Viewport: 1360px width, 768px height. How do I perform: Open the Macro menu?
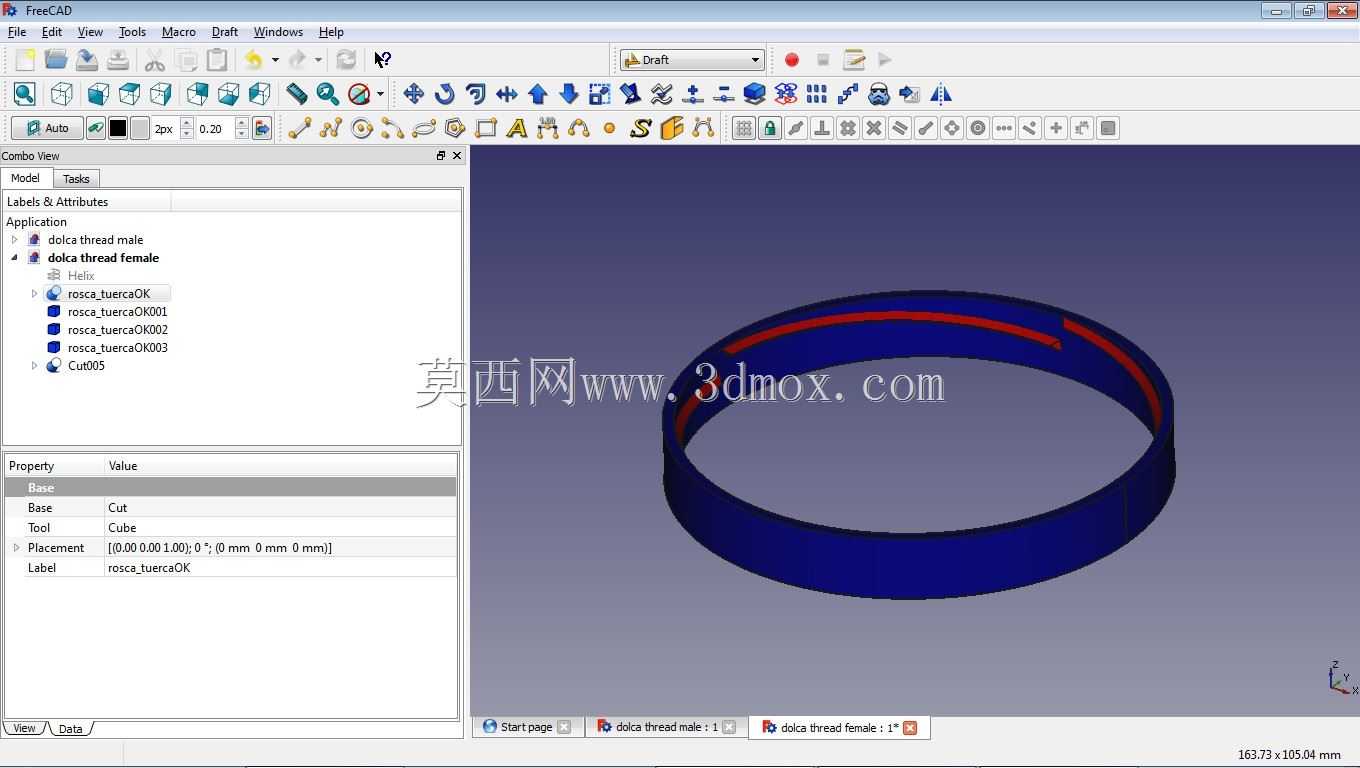click(x=178, y=32)
